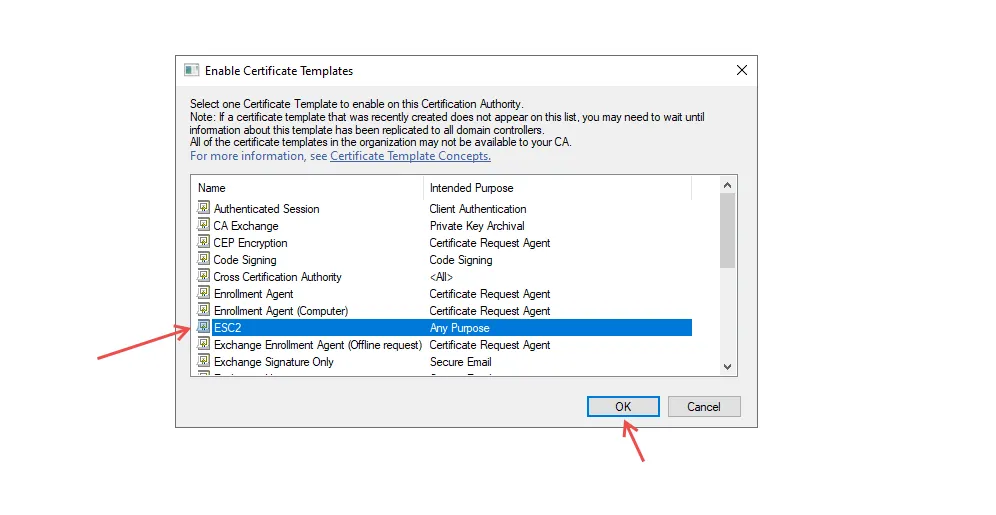Viewport: 996px width, 515px height.
Task: Click the ESC2 template icon
Action: click(x=204, y=327)
